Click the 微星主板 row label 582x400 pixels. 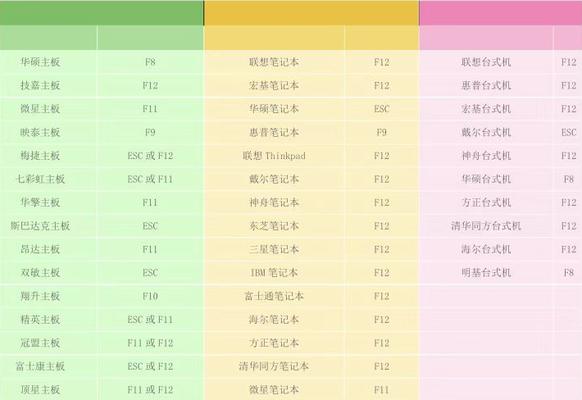(x=40, y=109)
